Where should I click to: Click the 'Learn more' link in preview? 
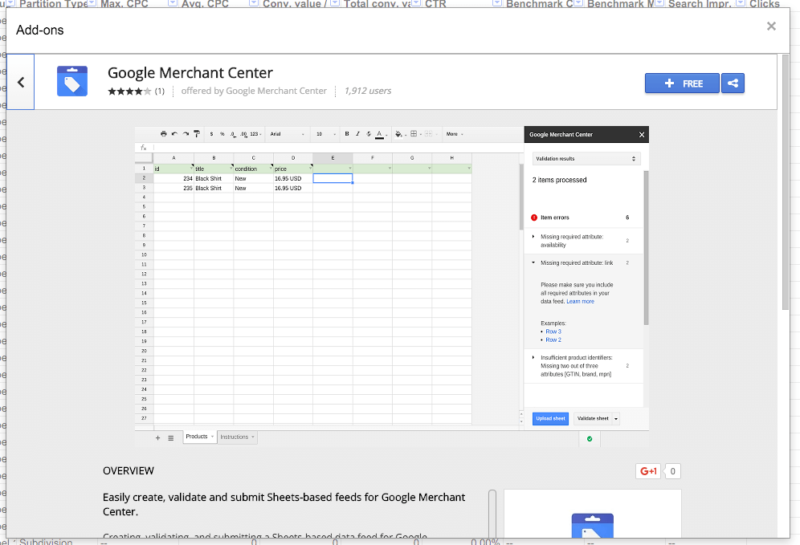580,302
